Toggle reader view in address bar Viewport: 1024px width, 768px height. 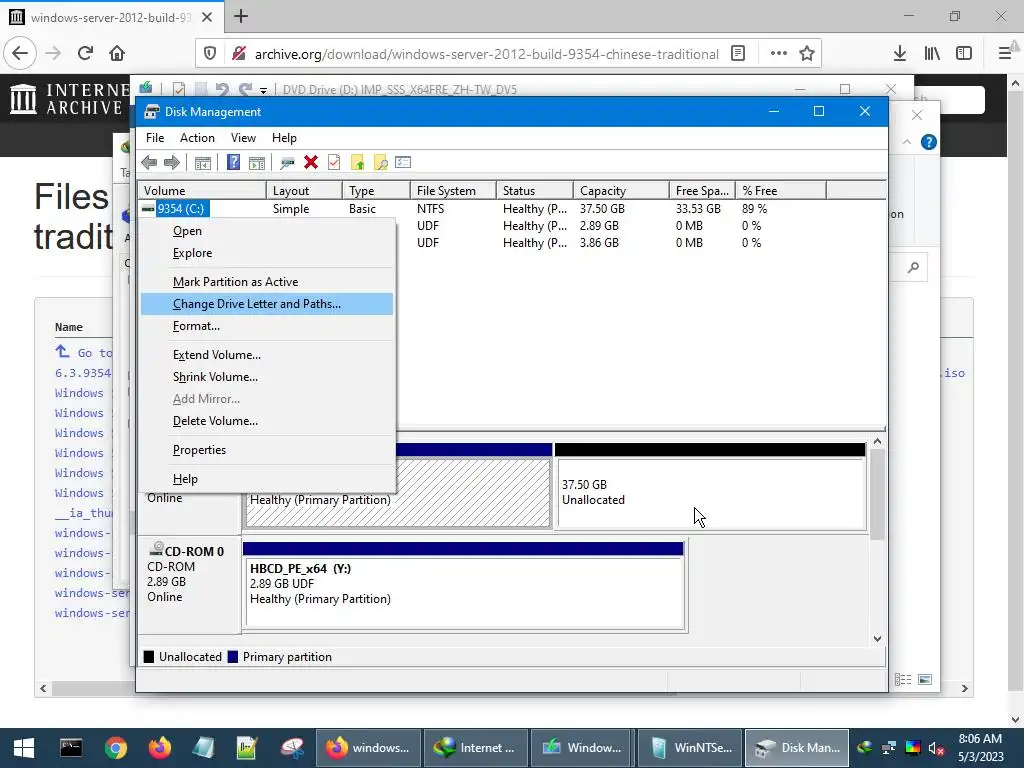[738, 54]
